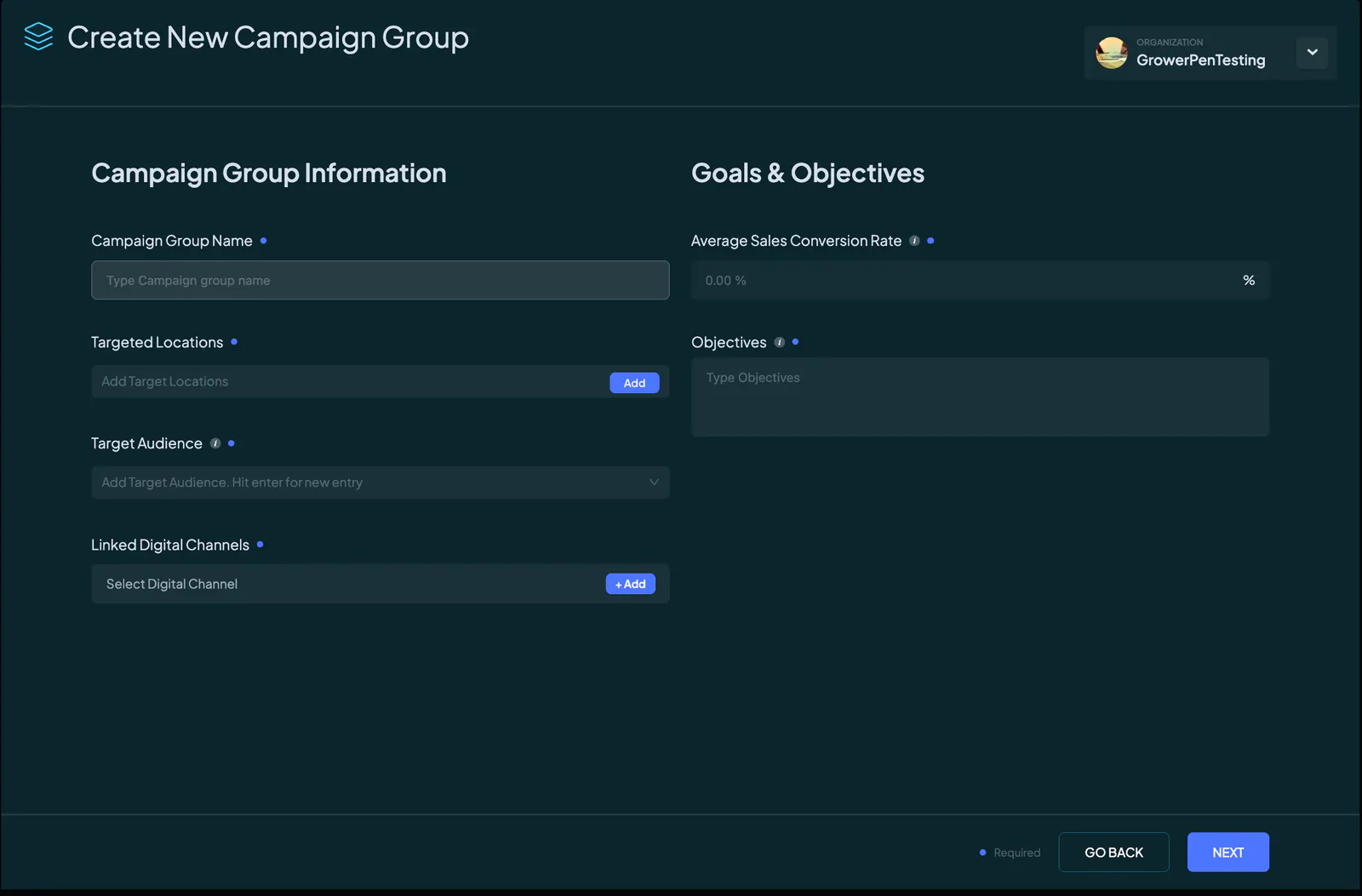Screen dimensions: 1362x896
Task: Click the Targeted Locations label
Action: click(x=157, y=342)
